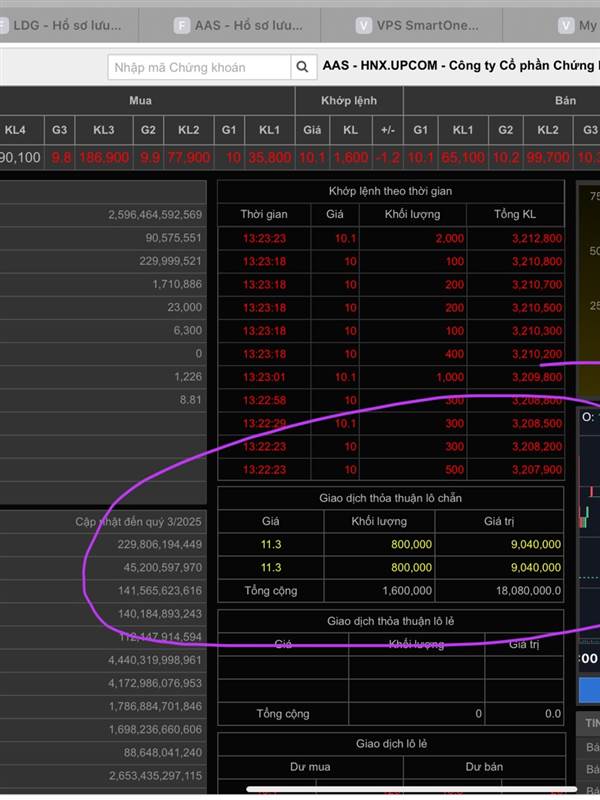Focus the Nhập mã Chứng khoán field

pos(199,67)
